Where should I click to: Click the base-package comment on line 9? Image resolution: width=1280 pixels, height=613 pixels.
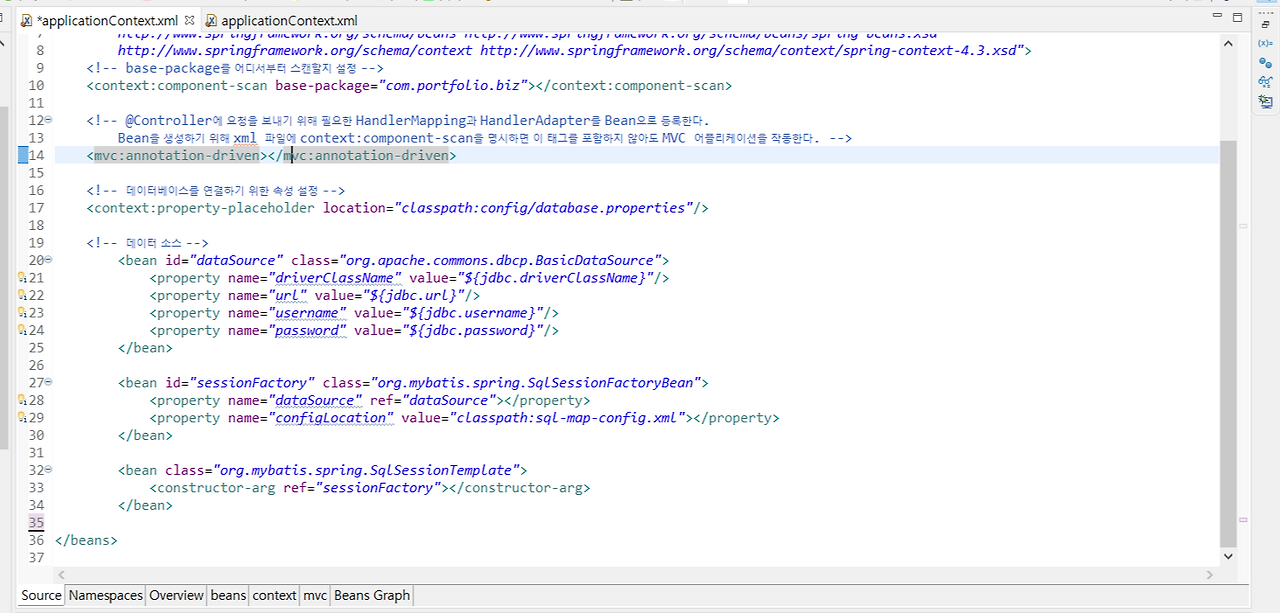coord(235,68)
